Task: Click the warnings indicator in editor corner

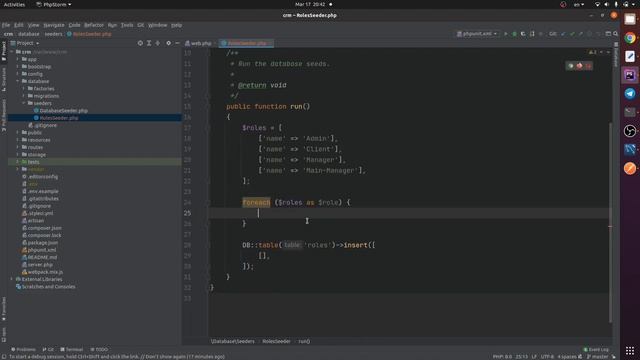Action: 593,52
